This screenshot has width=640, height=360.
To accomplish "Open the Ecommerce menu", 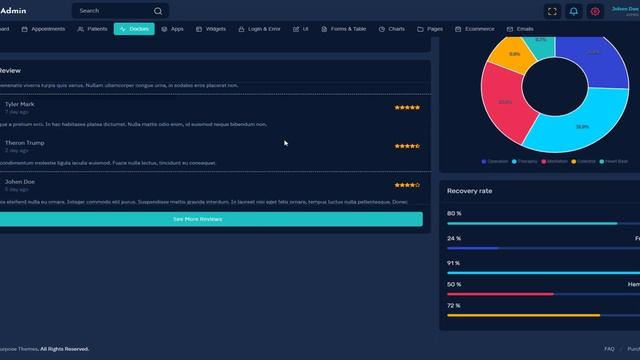I will pos(474,29).
